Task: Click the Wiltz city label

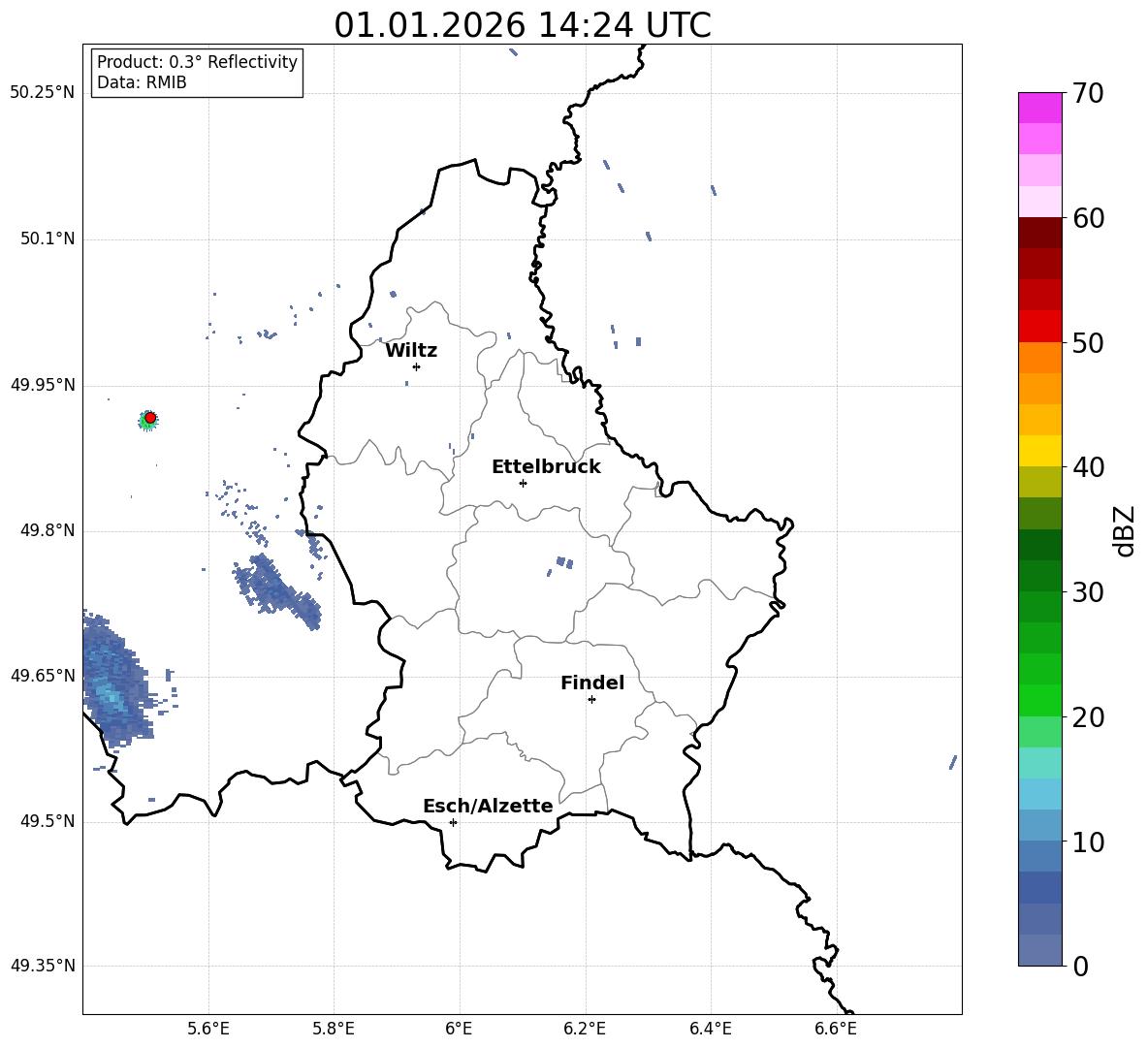Action: (x=411, y=351)
